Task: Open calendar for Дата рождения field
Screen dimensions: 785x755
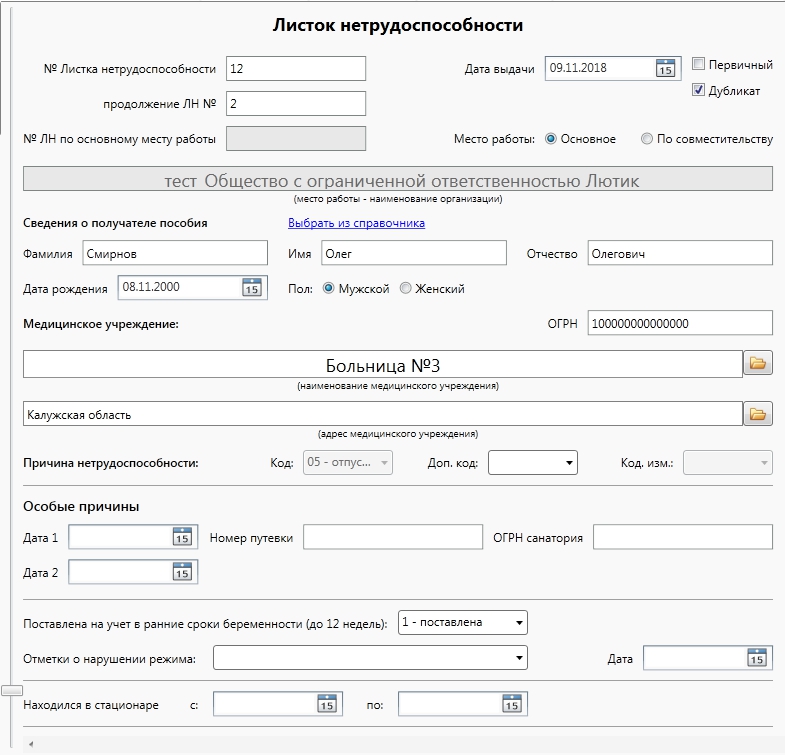Action: pos(252,287)
